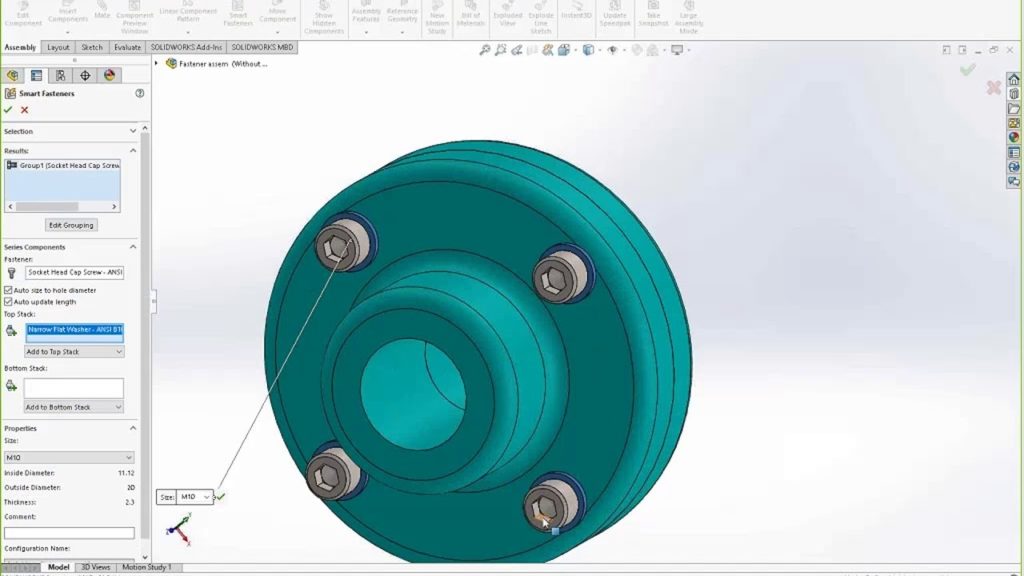Viewport: 1024px width, 576px height.
Task: Open the FeatureManager design tree tab
Action: (x=12, y=76)
